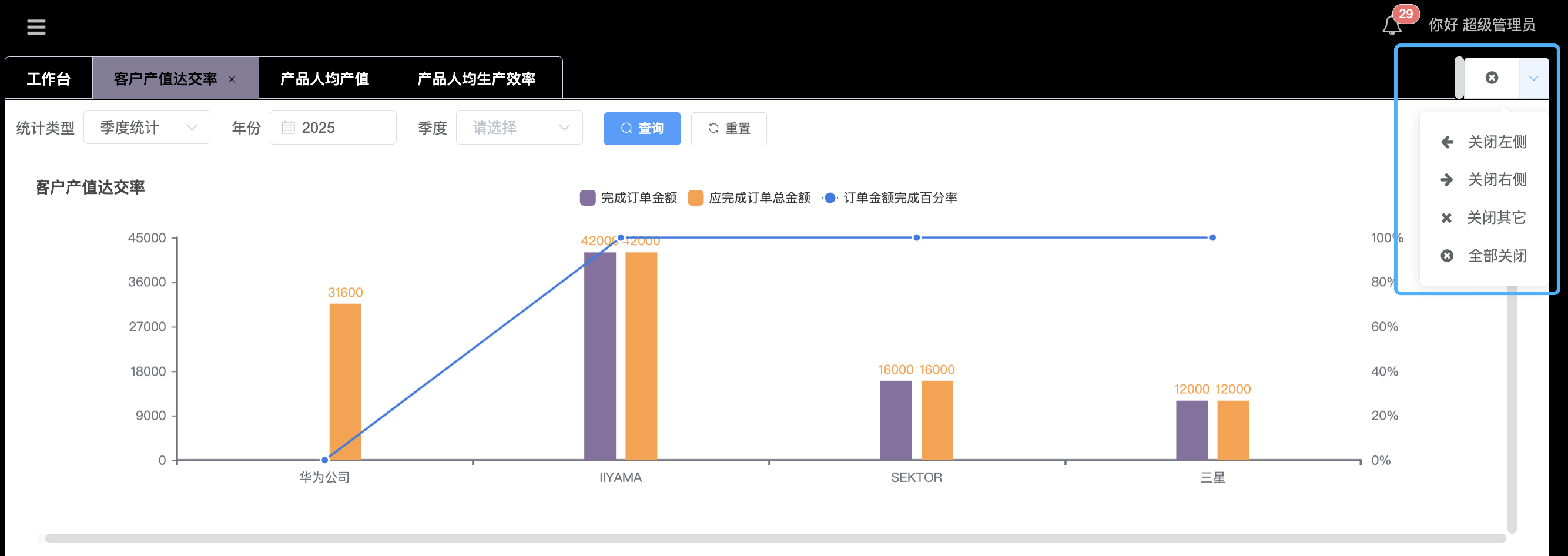
Task: Click the left arrow icon for 关闭左侧
Action: coord(1447,142)
